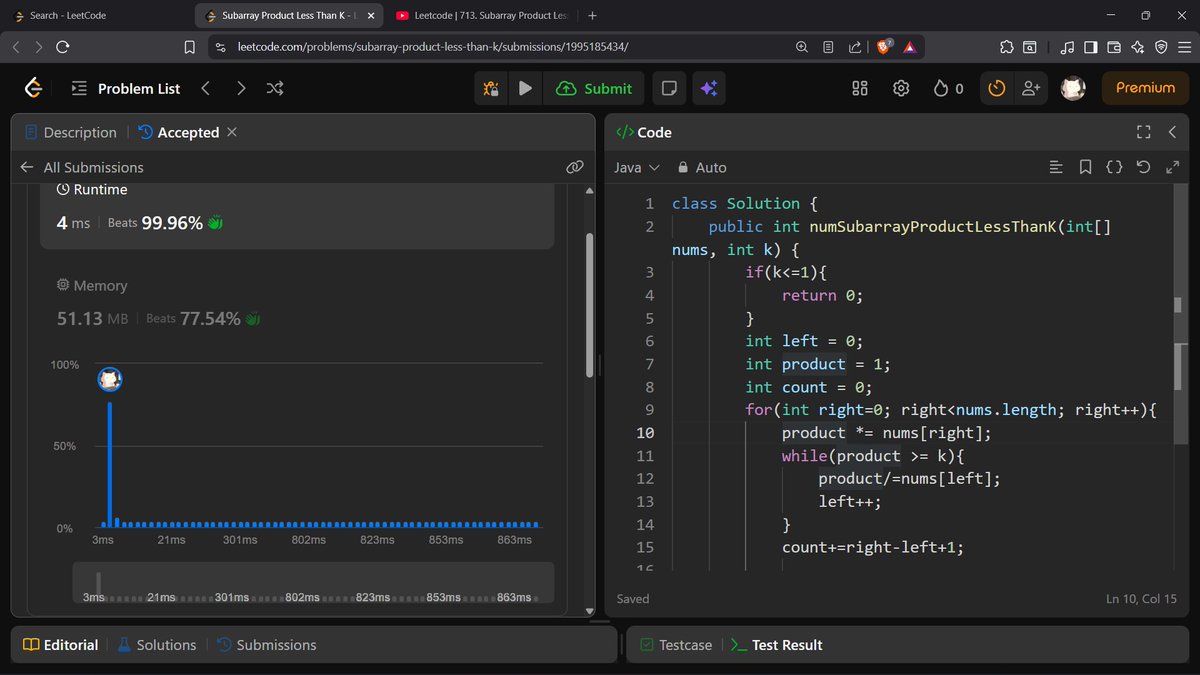
Task: Click 'count+=right-left+1;' code line
Action: [x=872, y=547]
